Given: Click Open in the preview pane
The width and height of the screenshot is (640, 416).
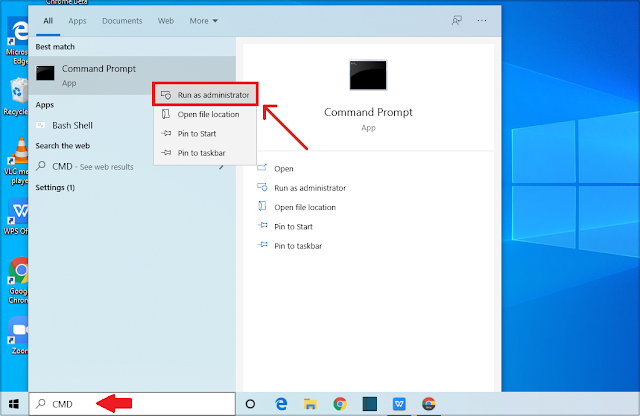Looking at the screenshot, I should pos(284,169).
